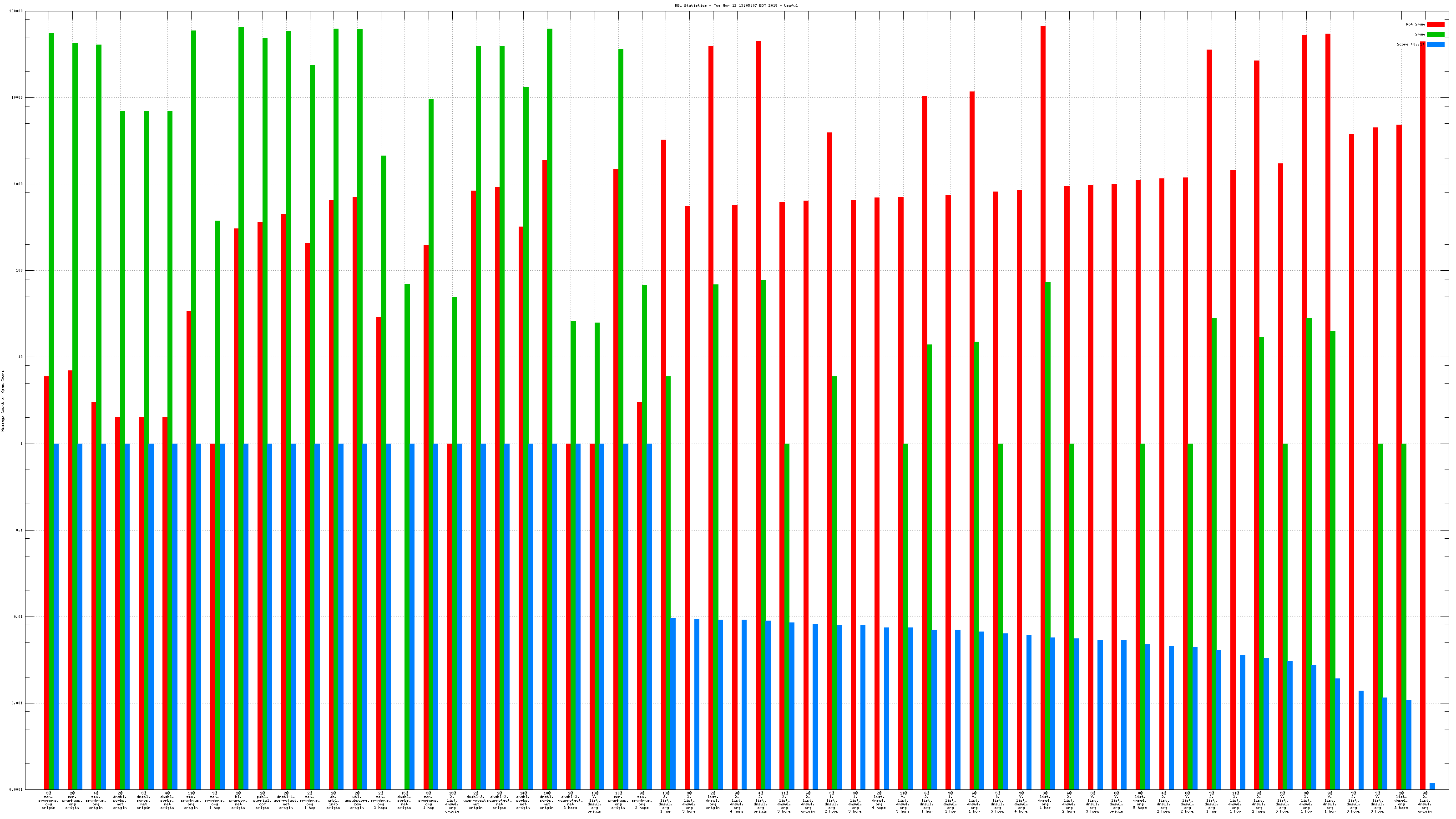Click the leftmost red bar in the chart

click(x=46, y=565)
